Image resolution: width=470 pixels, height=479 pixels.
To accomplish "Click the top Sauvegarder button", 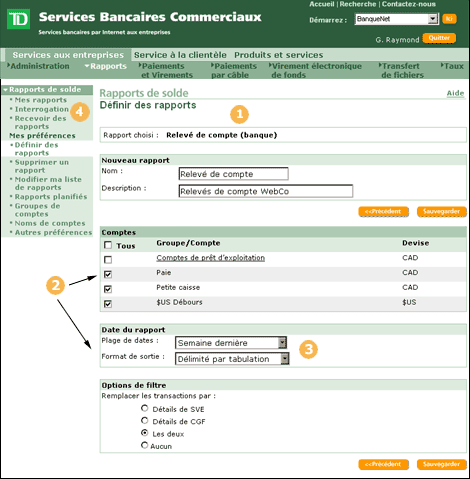I will coord(441,212).
